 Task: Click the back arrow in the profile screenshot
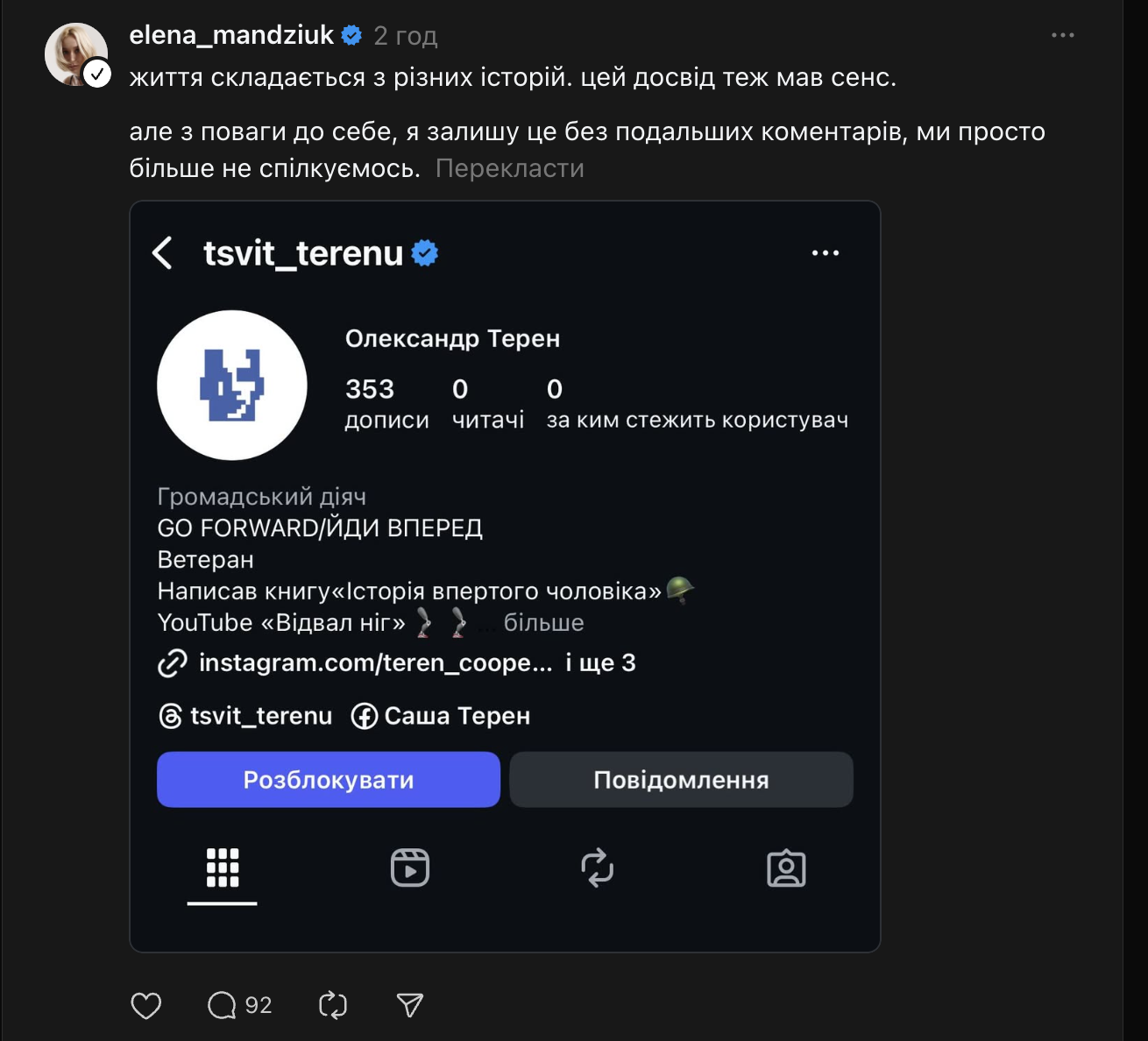point(162,253)
